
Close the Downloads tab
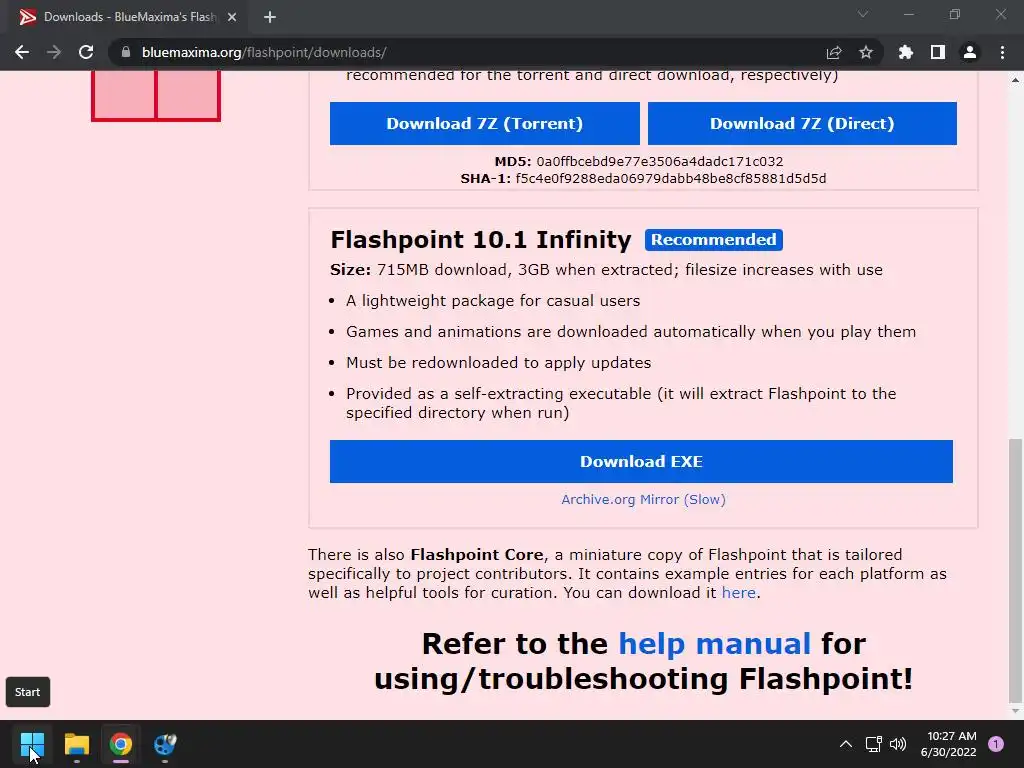pos(232,17)
